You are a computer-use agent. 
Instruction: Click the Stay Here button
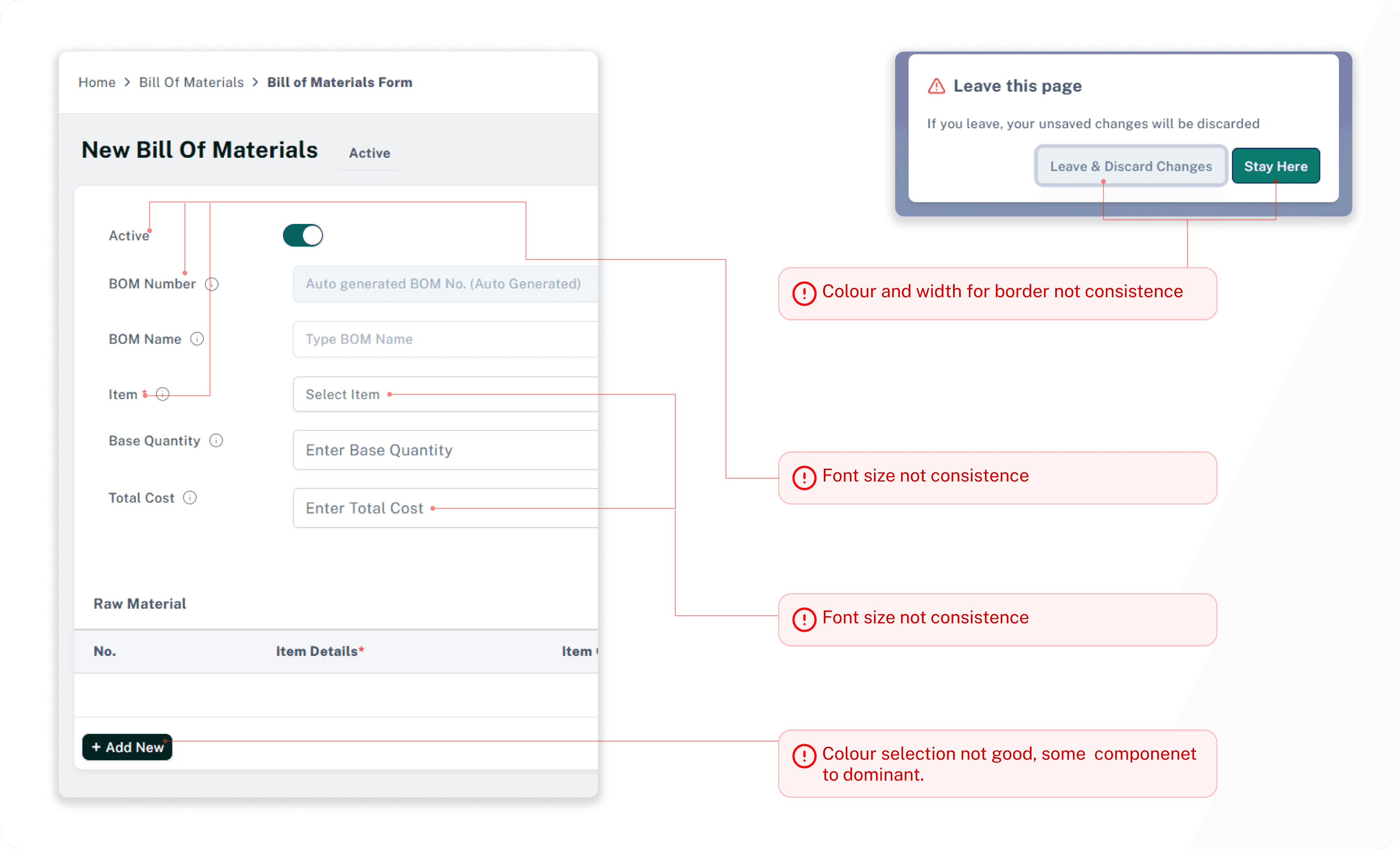pos(1276,166)
